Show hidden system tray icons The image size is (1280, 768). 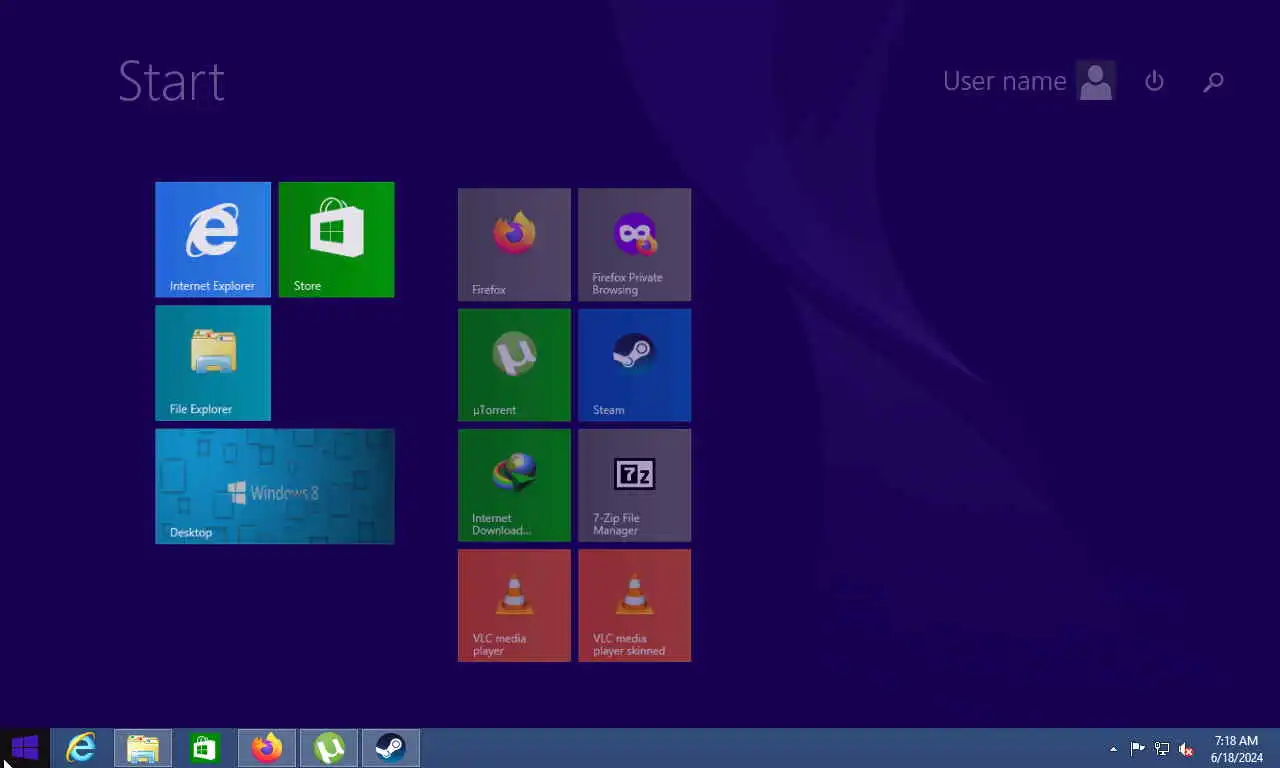(1114, 749)
